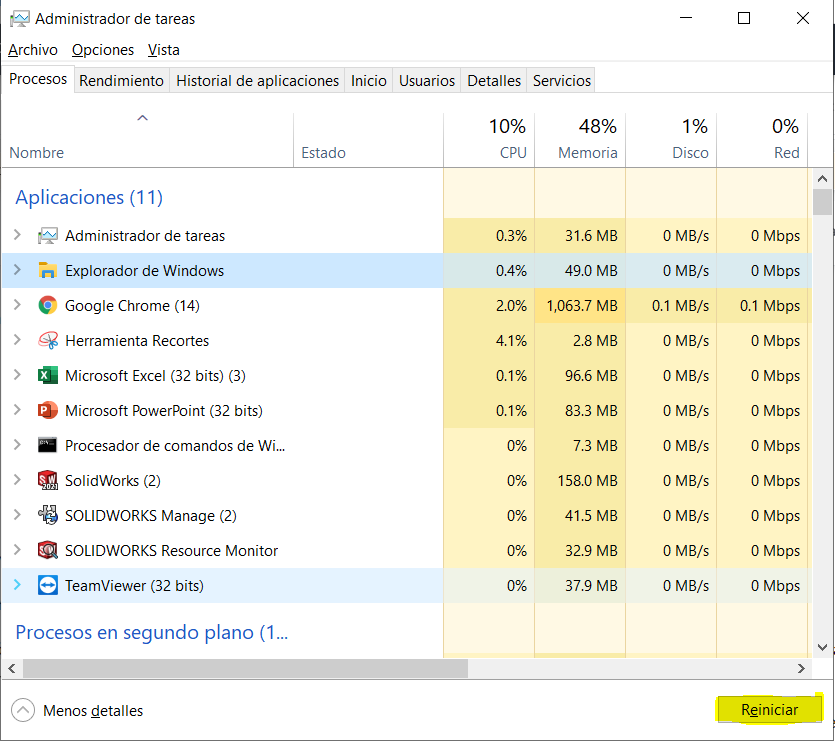
Task: Click the vertical scrollbar thumb
Action: [822, 202]
